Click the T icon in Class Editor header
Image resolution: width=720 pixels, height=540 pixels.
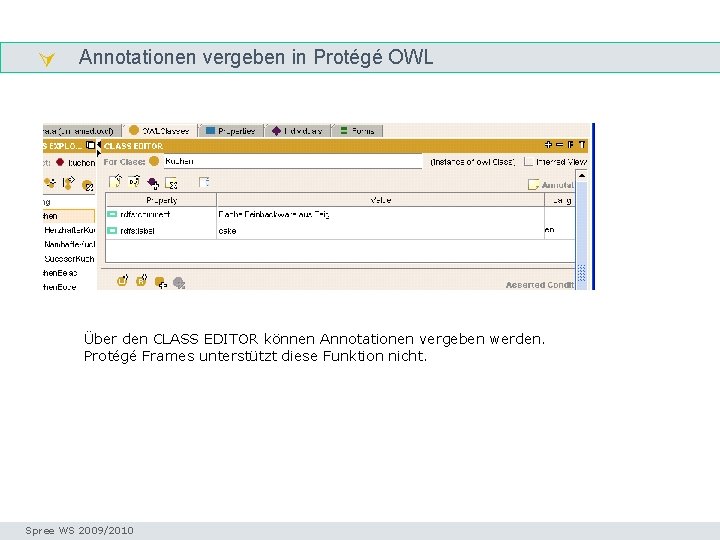click(x=582, y=145)
